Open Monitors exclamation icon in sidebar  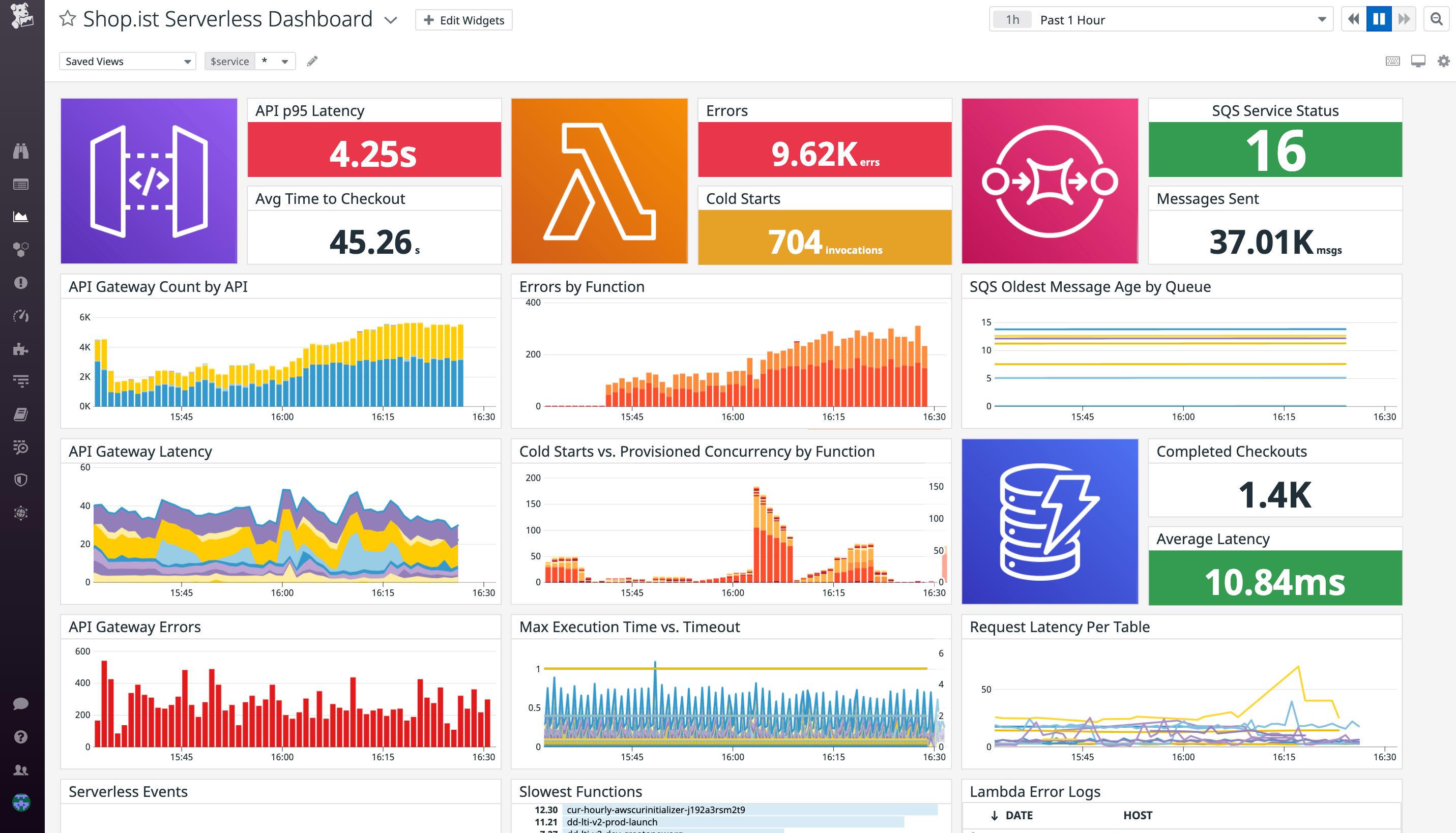coord(21,283)
